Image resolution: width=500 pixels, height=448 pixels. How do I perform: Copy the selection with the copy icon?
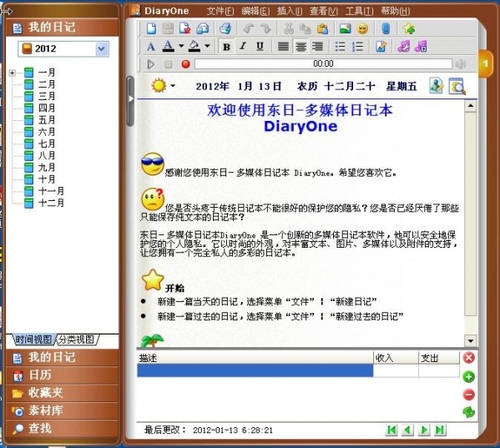point(305,29)
